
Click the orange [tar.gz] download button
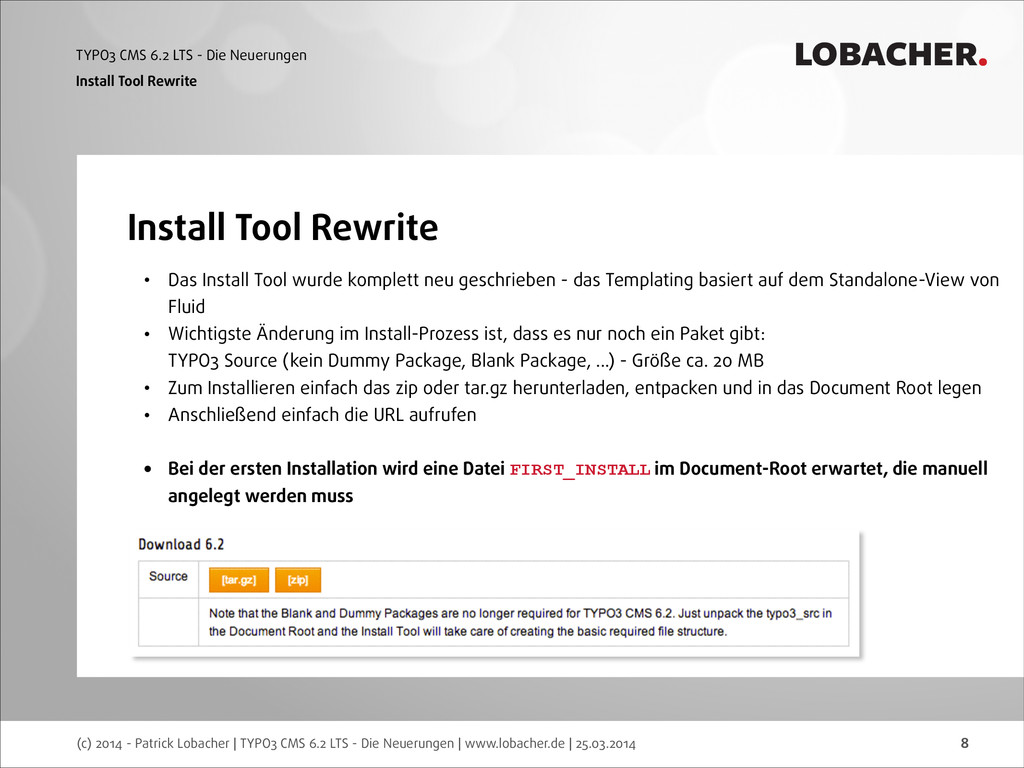point(239,580)
